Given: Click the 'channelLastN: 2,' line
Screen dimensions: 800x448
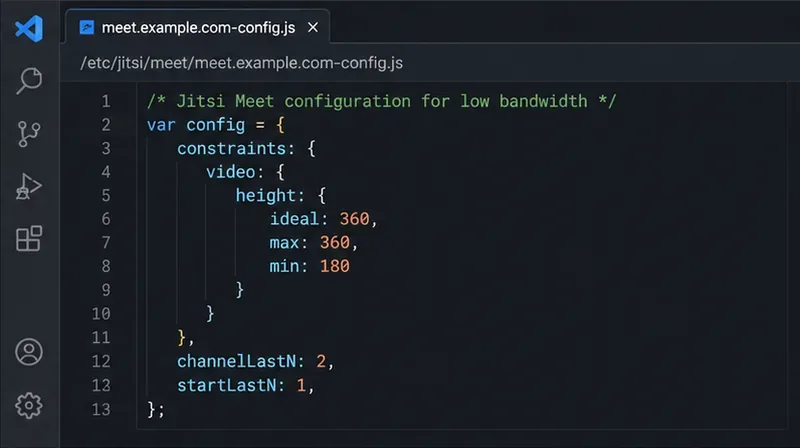Looking at the screenshot, I should pos(256,361).
